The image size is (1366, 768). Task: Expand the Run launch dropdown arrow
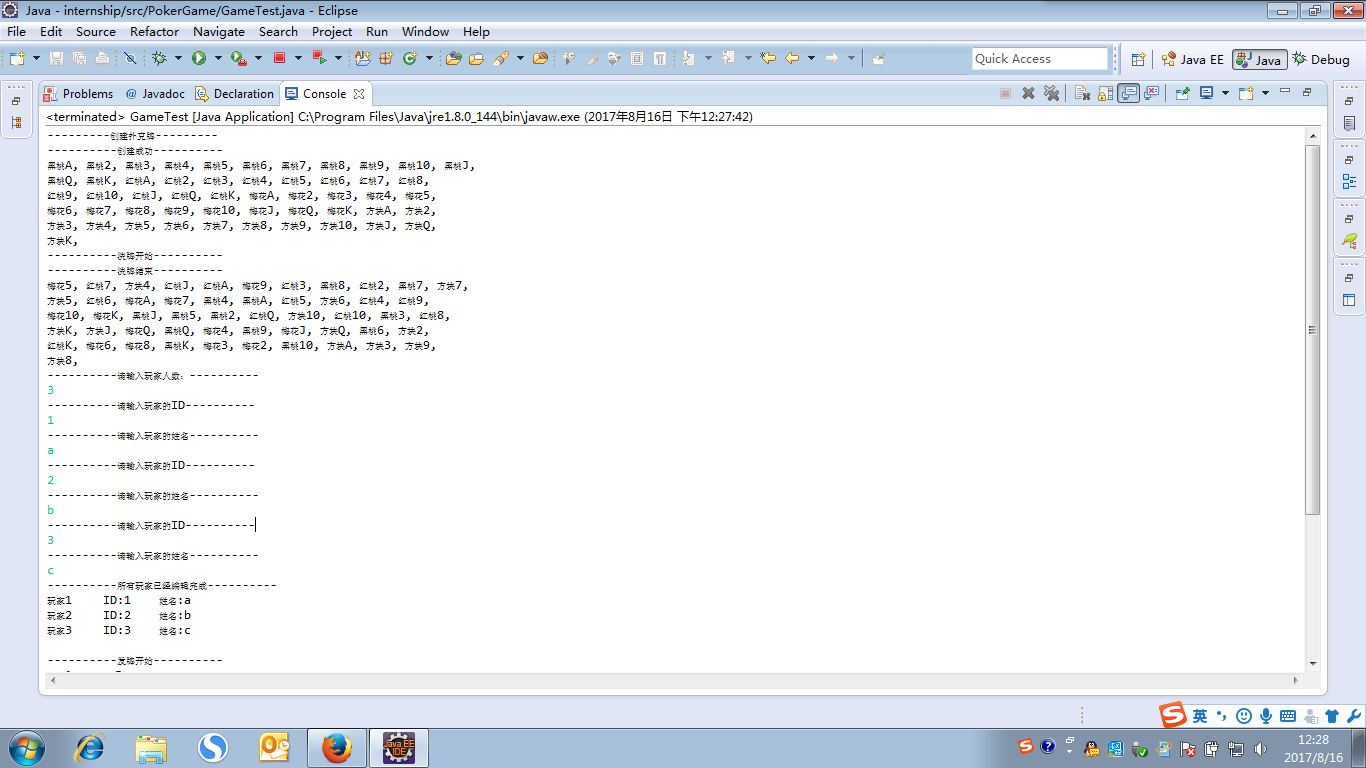tap(216, 58)
